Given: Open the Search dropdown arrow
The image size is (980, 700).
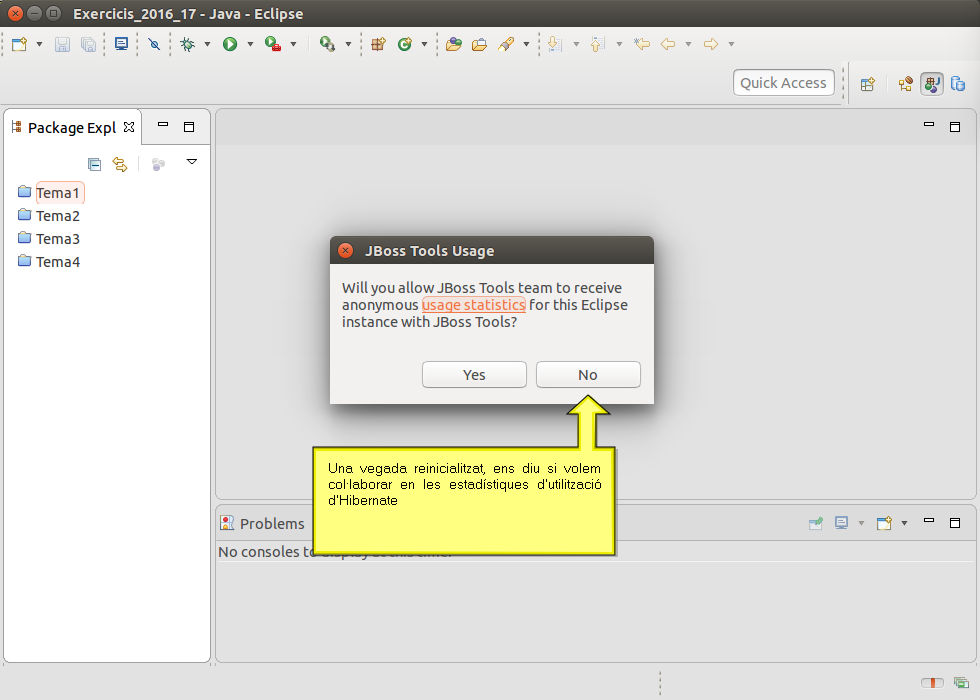Looking at the screenshot, I should [x=526, y=44].
